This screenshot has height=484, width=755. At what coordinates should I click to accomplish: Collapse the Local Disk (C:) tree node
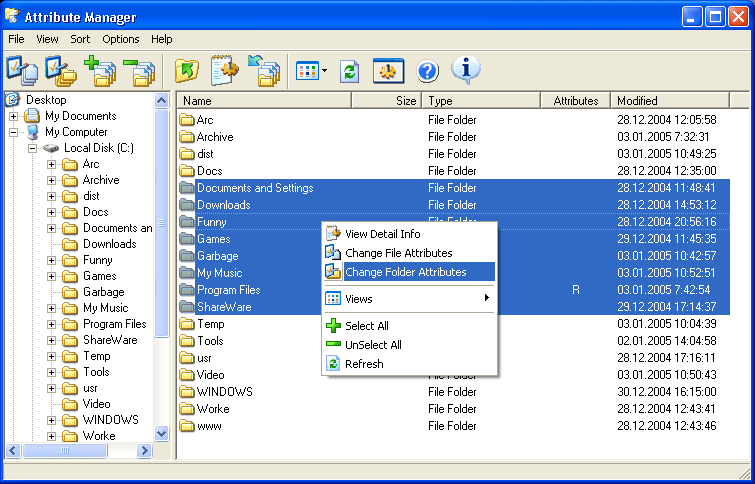coord(33,148)
